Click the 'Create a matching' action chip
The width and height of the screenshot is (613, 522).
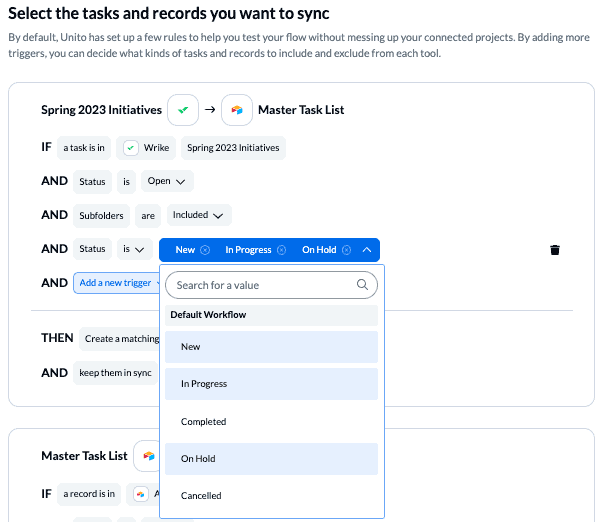pyautogui.click(x=120, y=339)
